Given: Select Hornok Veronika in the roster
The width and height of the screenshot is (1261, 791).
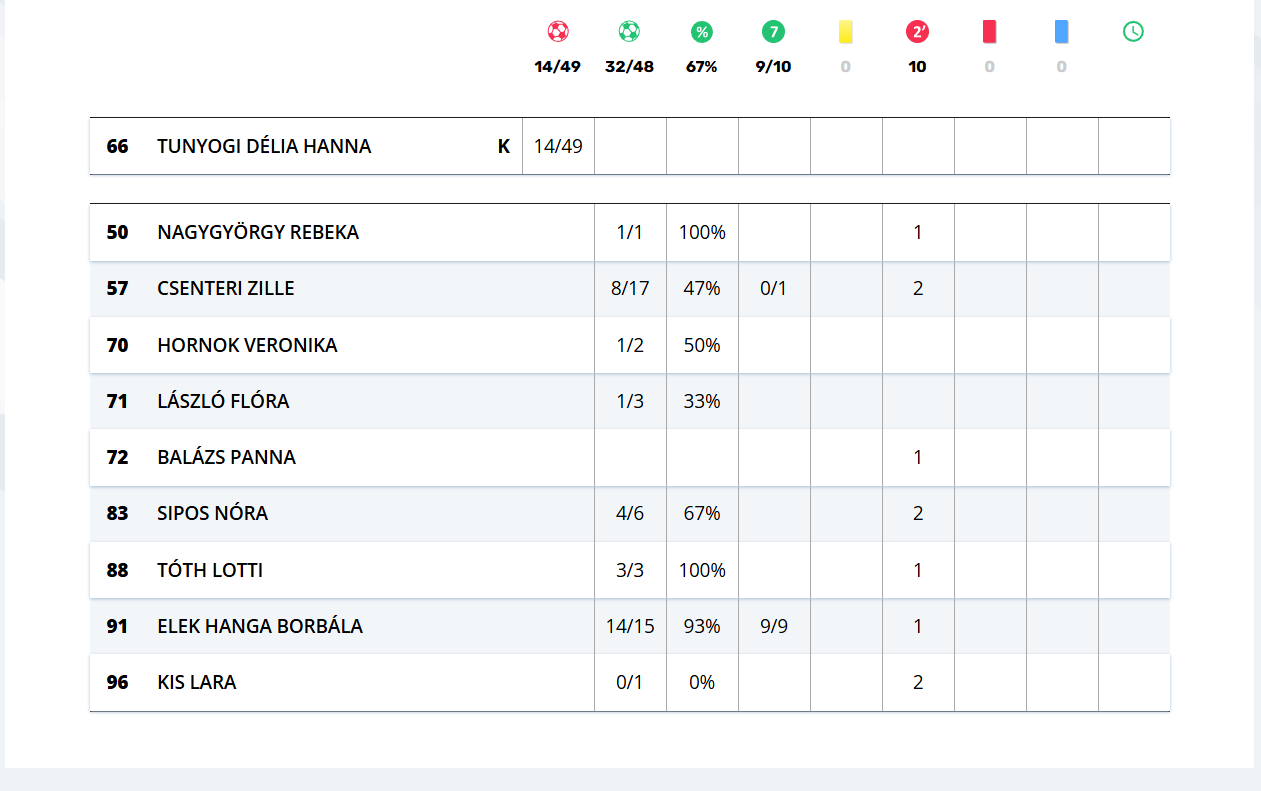Looking at the screenshot, I should coord(247,345).
